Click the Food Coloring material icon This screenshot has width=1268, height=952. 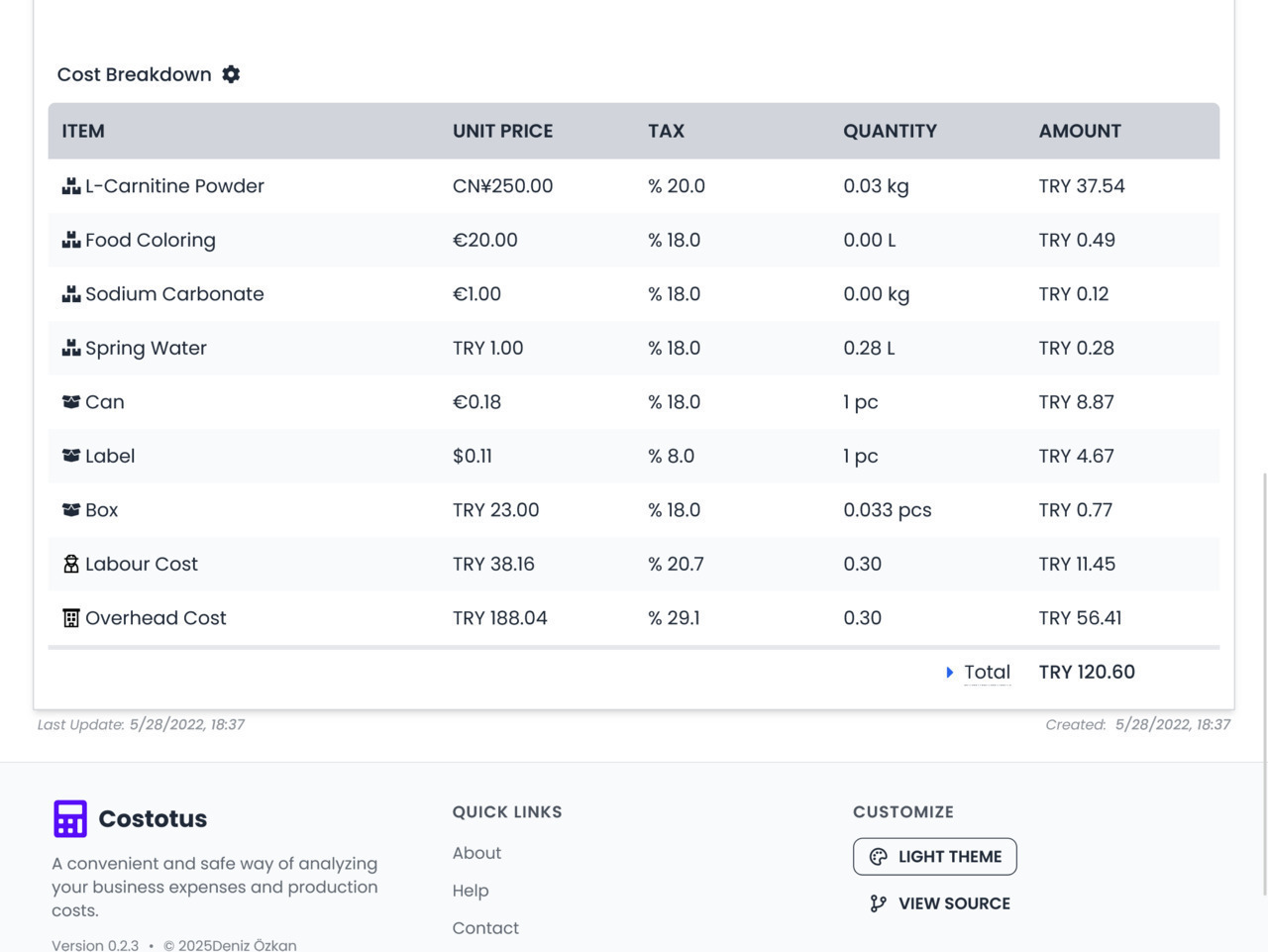coord(71,240)
